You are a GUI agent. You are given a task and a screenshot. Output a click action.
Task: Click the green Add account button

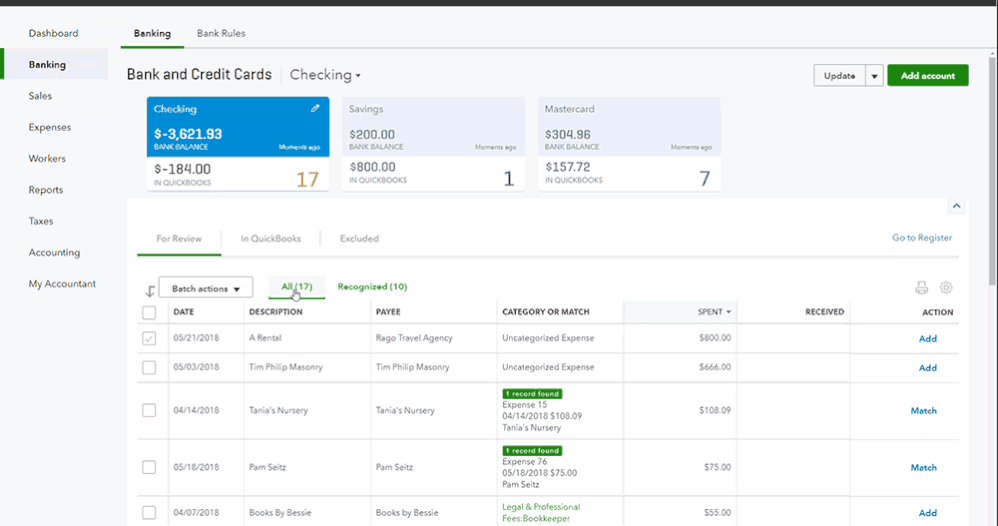927,76
